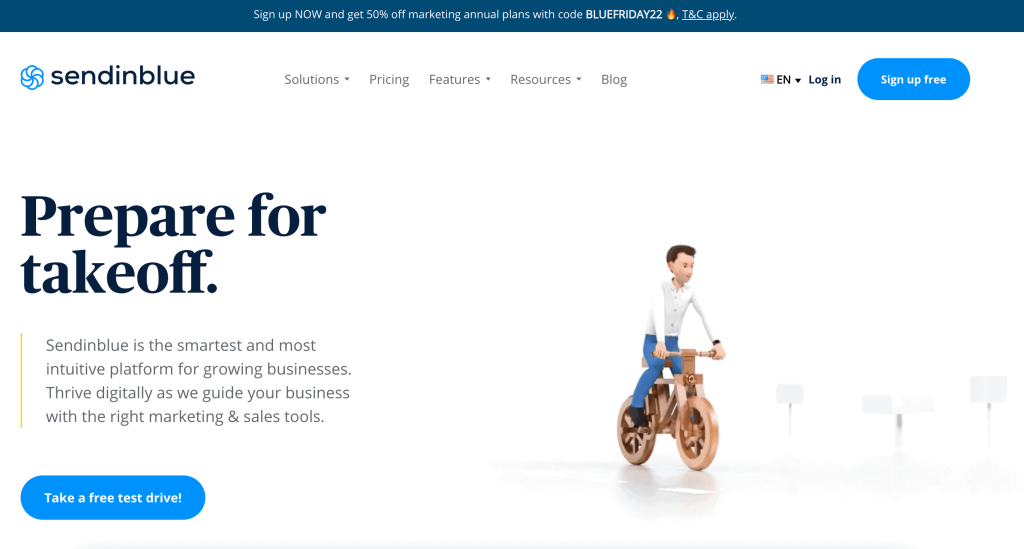Click the Prepare for takeoff headline
This screenshot has width=1024, height=549.
174,243
